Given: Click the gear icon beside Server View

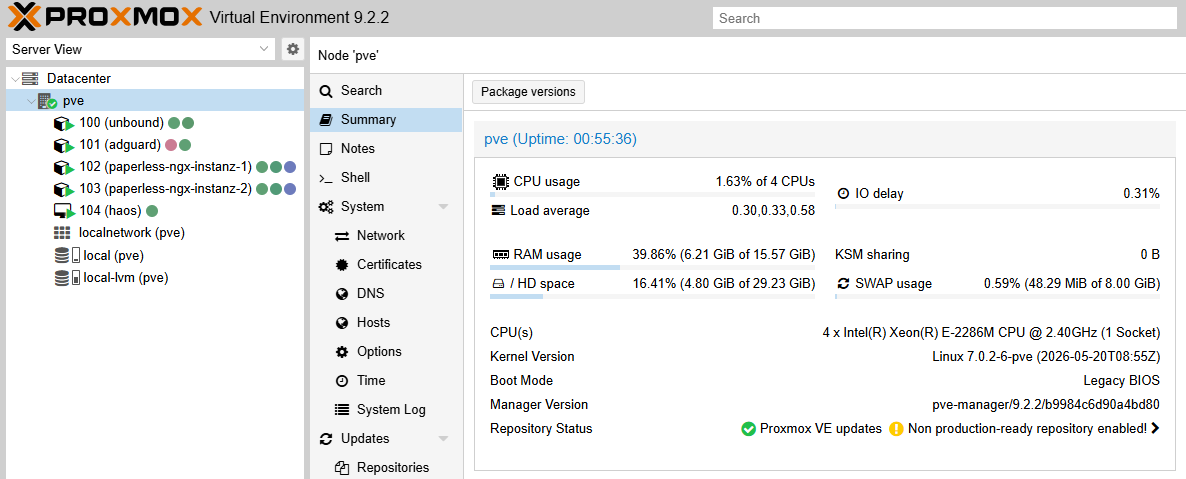Looking at the screenshot, I should tap(292, 49).
